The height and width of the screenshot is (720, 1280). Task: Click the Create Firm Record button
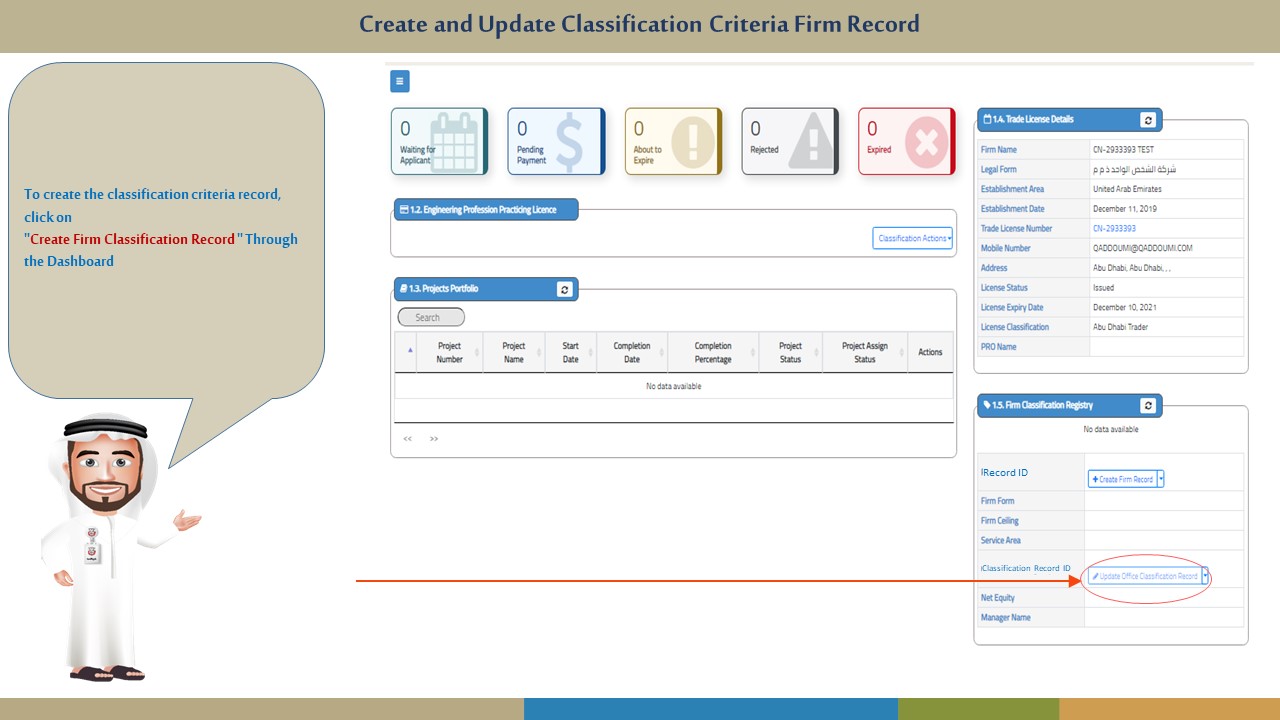point(1122,479)
